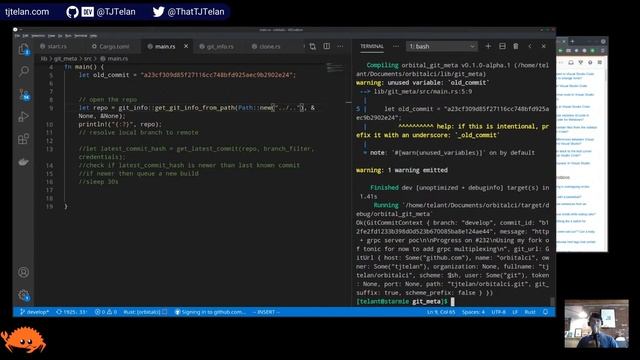Click Ln 9, Col 65 cursor position
Image resolution: width=640 pixels, height=360 pixels.
(x=441, y=312)
